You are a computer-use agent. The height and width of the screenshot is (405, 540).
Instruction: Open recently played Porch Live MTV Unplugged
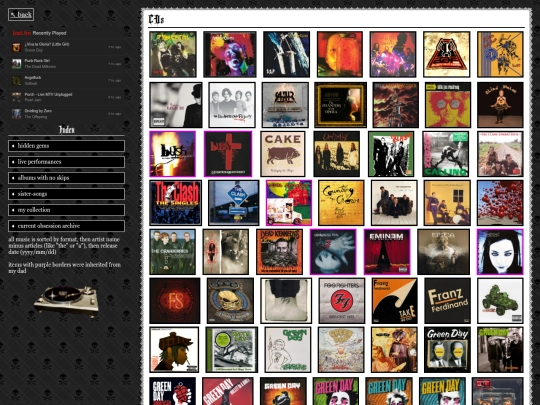[48, 94]
